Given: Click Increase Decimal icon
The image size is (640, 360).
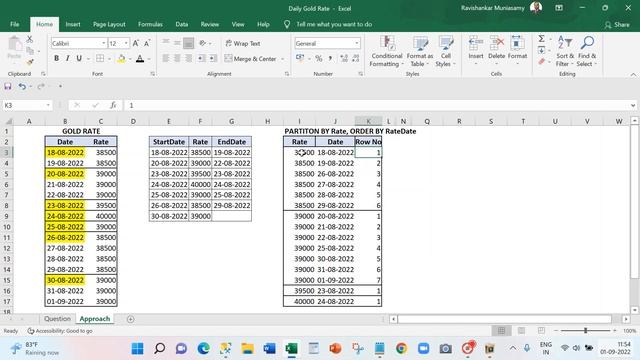Looking at the screenshot, I should 344,59.
